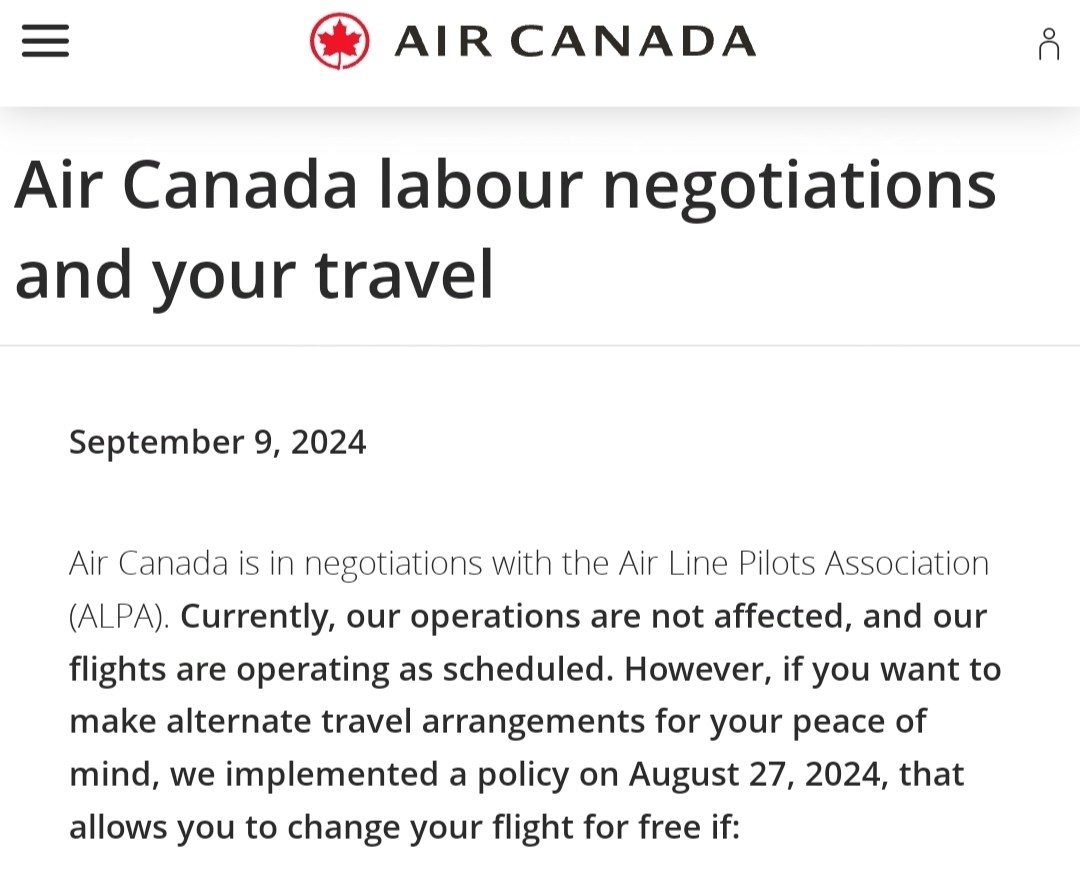Viewport: 1080px width, 877px height.
Task: Click the divider line below the heading
Action: 540,346
